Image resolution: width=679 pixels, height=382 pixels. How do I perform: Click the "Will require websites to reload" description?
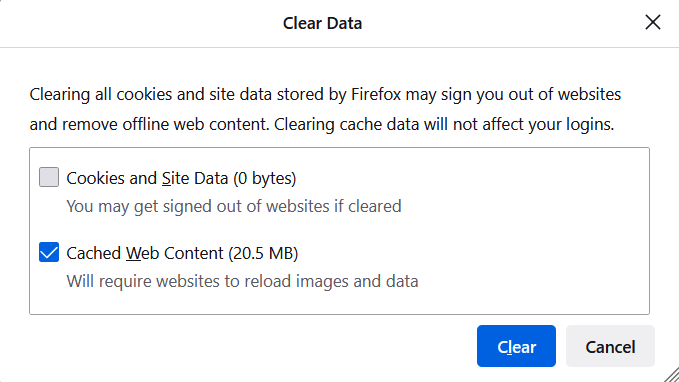point(242,281)
